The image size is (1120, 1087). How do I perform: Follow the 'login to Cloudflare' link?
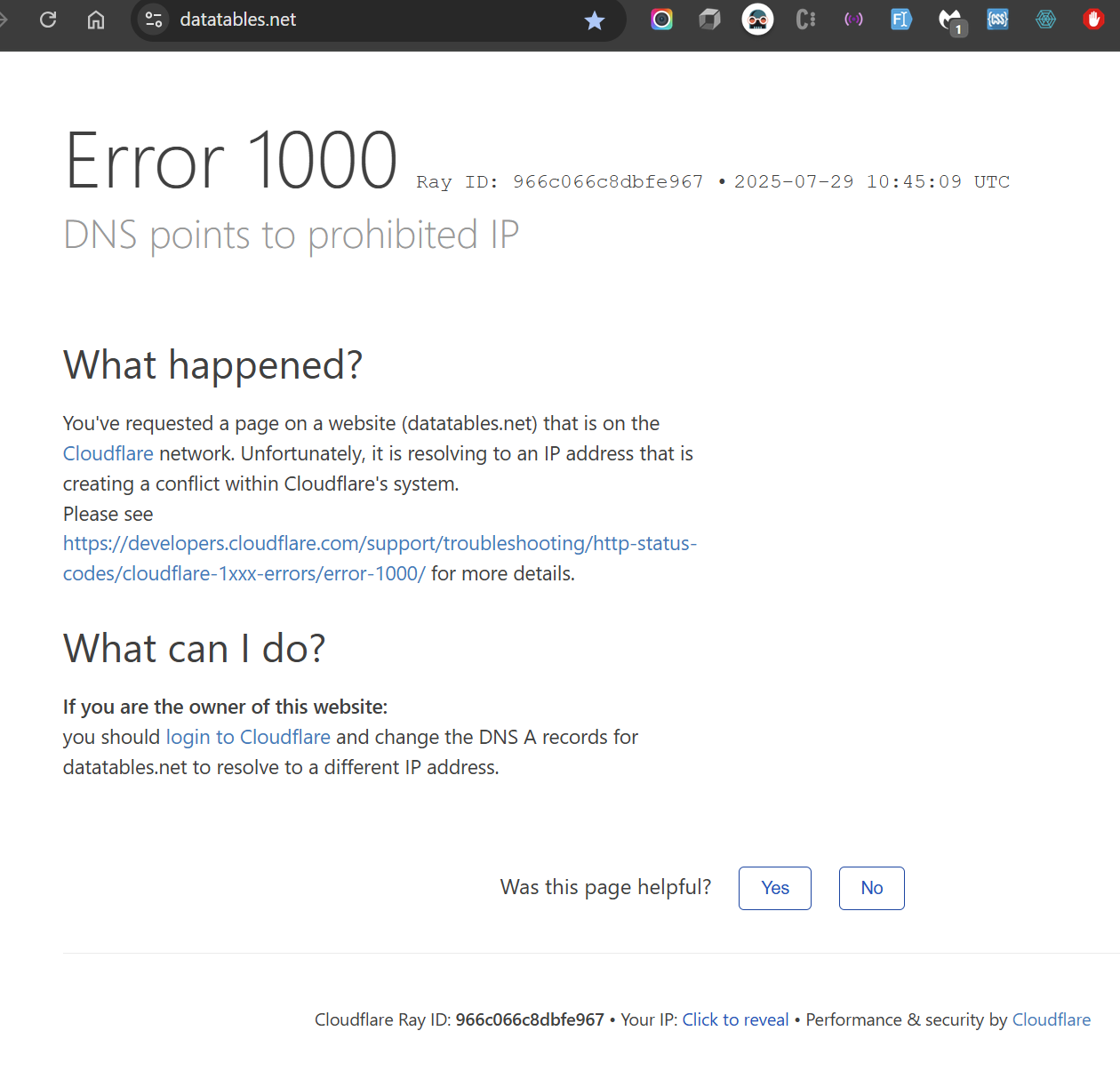tap(248, 737)
